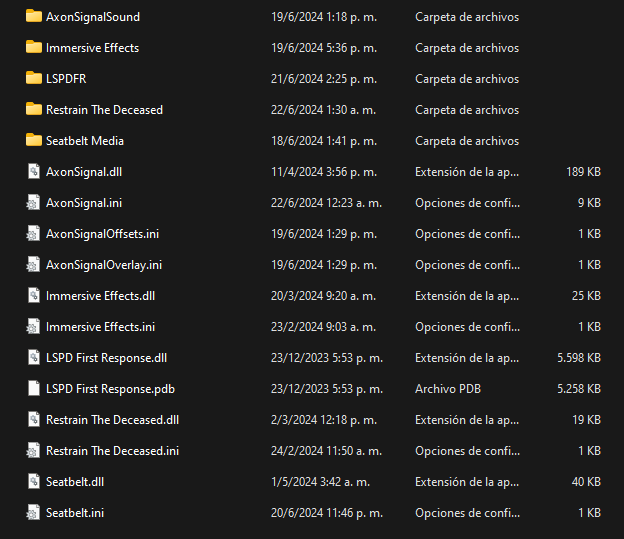Select the AxonSignal.ini file name
The width and height of the screenshot is (624, 539).
tap(84, 203)
